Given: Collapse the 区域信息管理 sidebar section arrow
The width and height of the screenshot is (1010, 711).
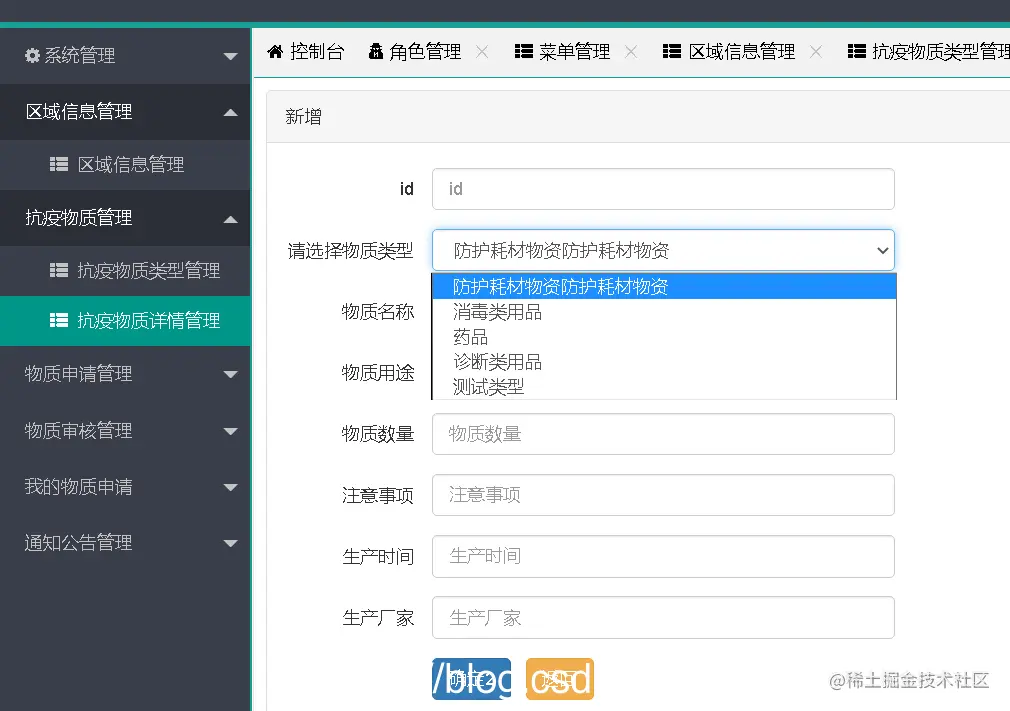Looking at the screenshot, I should [x=231, y=113].
